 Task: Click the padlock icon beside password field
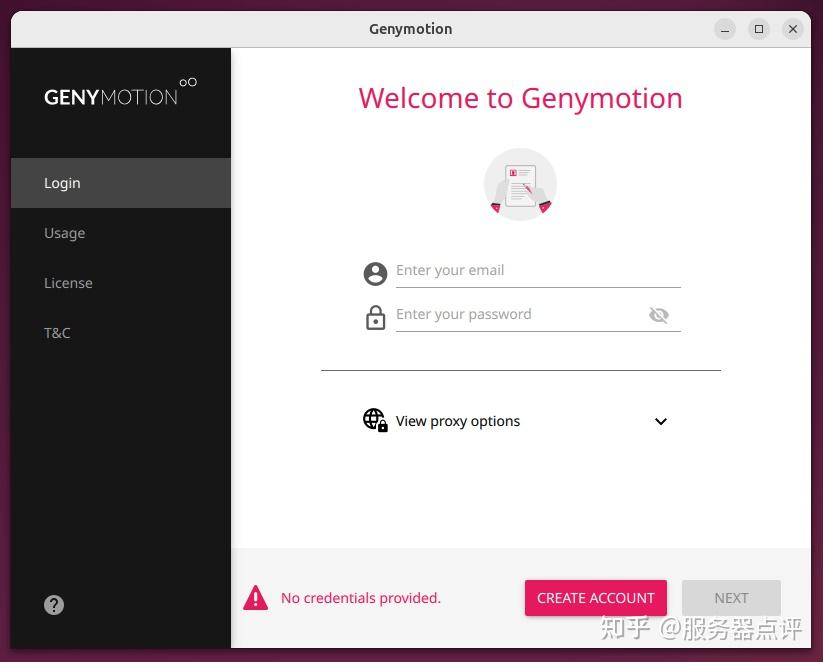[375, 315]
